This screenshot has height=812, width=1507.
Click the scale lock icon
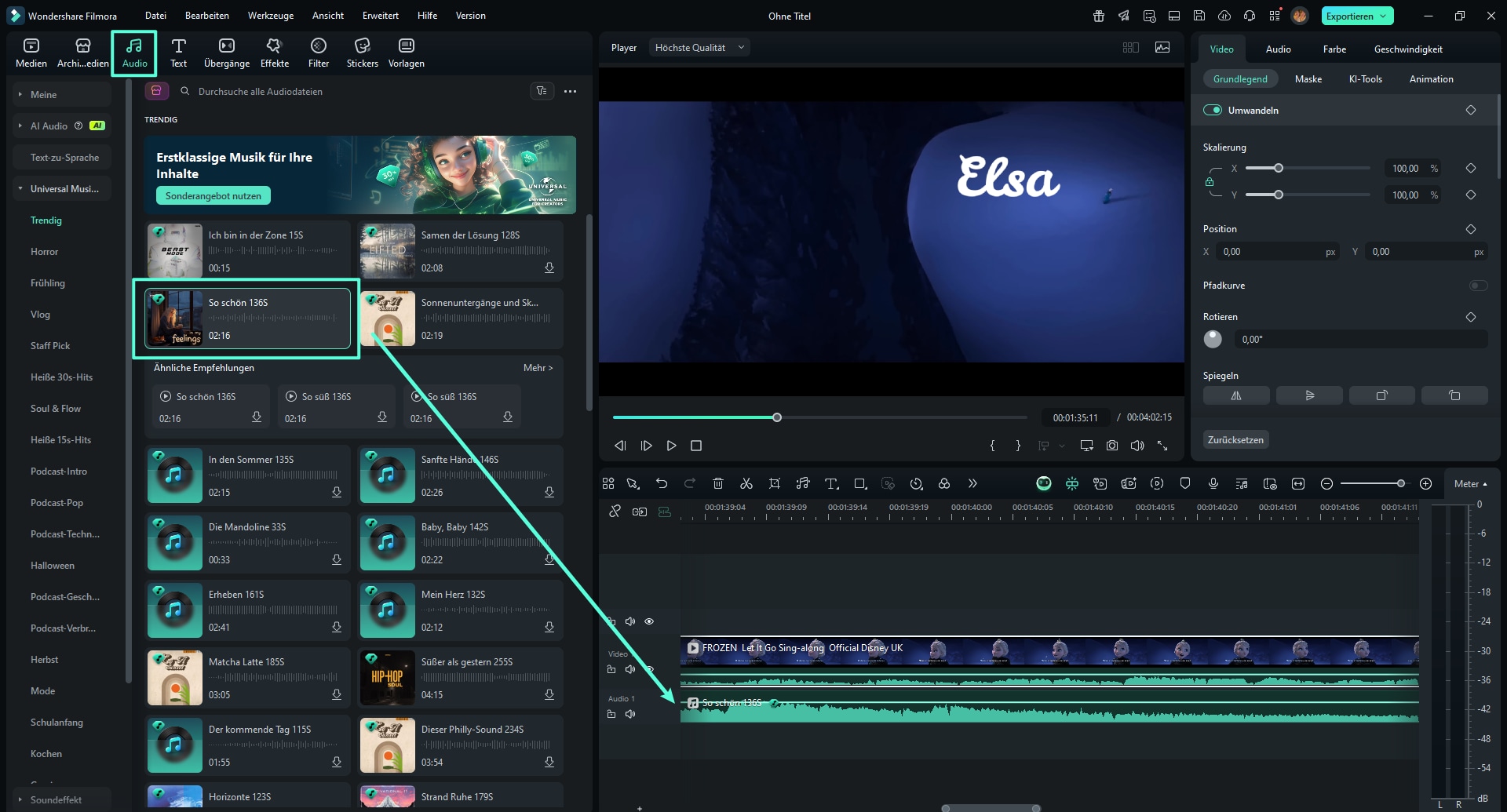[1210, 182]
